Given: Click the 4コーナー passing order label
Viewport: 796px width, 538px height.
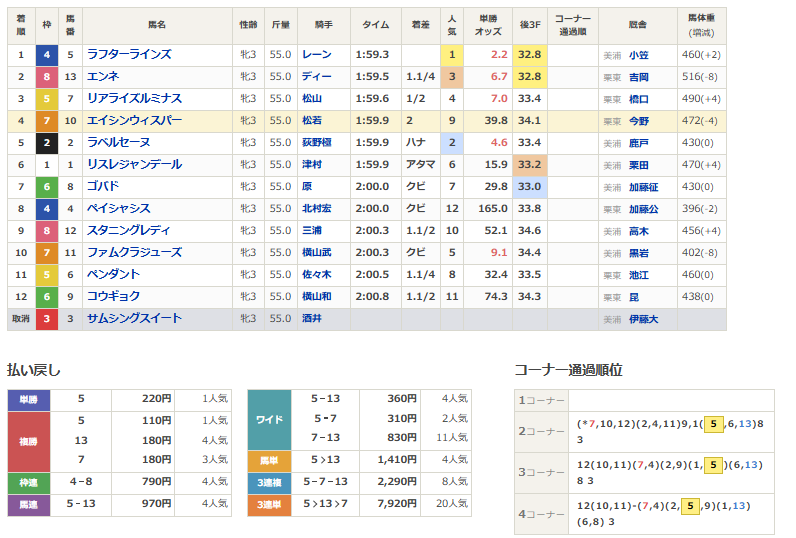Looking at the screenshot, I should click(x=540, y=513).
